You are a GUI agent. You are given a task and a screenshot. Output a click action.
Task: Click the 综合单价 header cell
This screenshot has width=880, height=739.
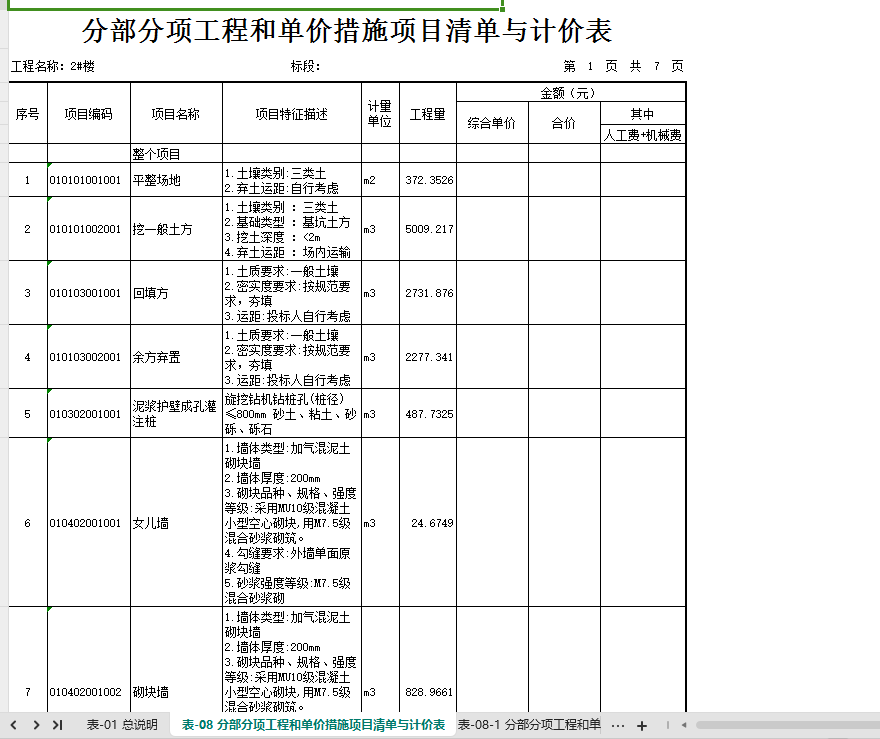pos(492,123)
